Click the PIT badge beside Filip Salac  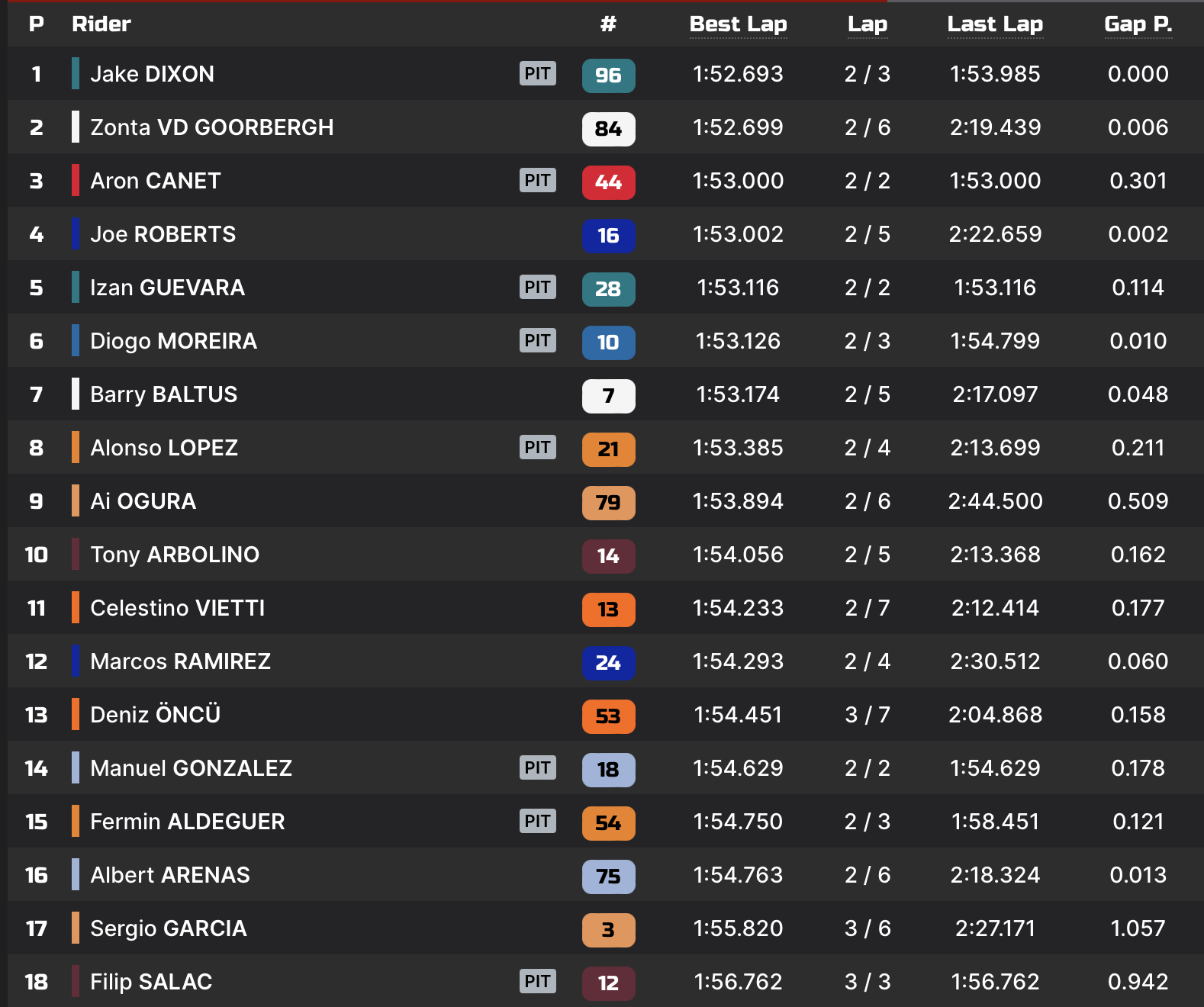click(x=537, y=982)
